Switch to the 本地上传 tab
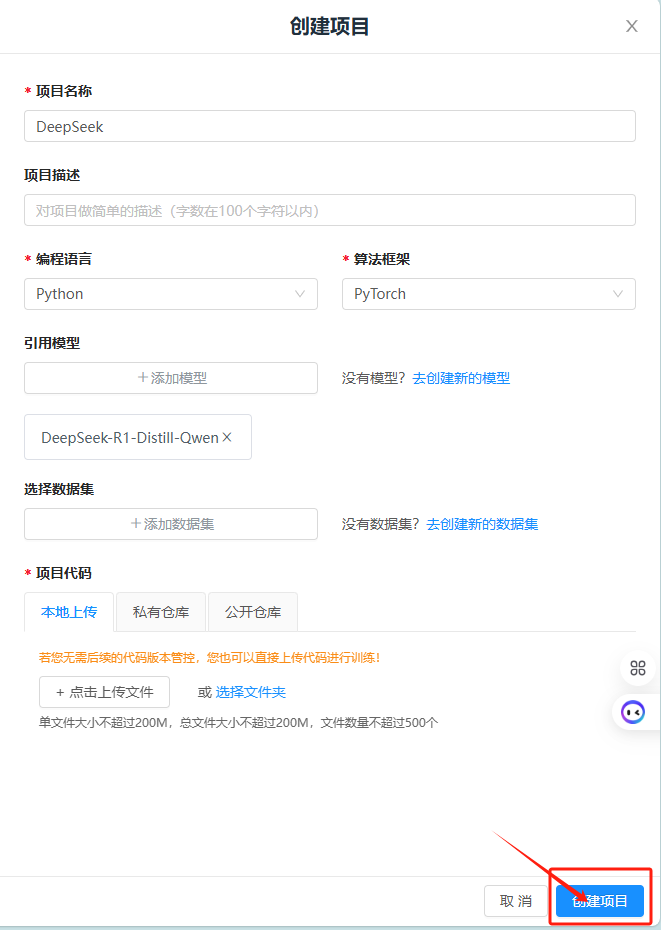The image size is (661, 930). click(69, 612)
